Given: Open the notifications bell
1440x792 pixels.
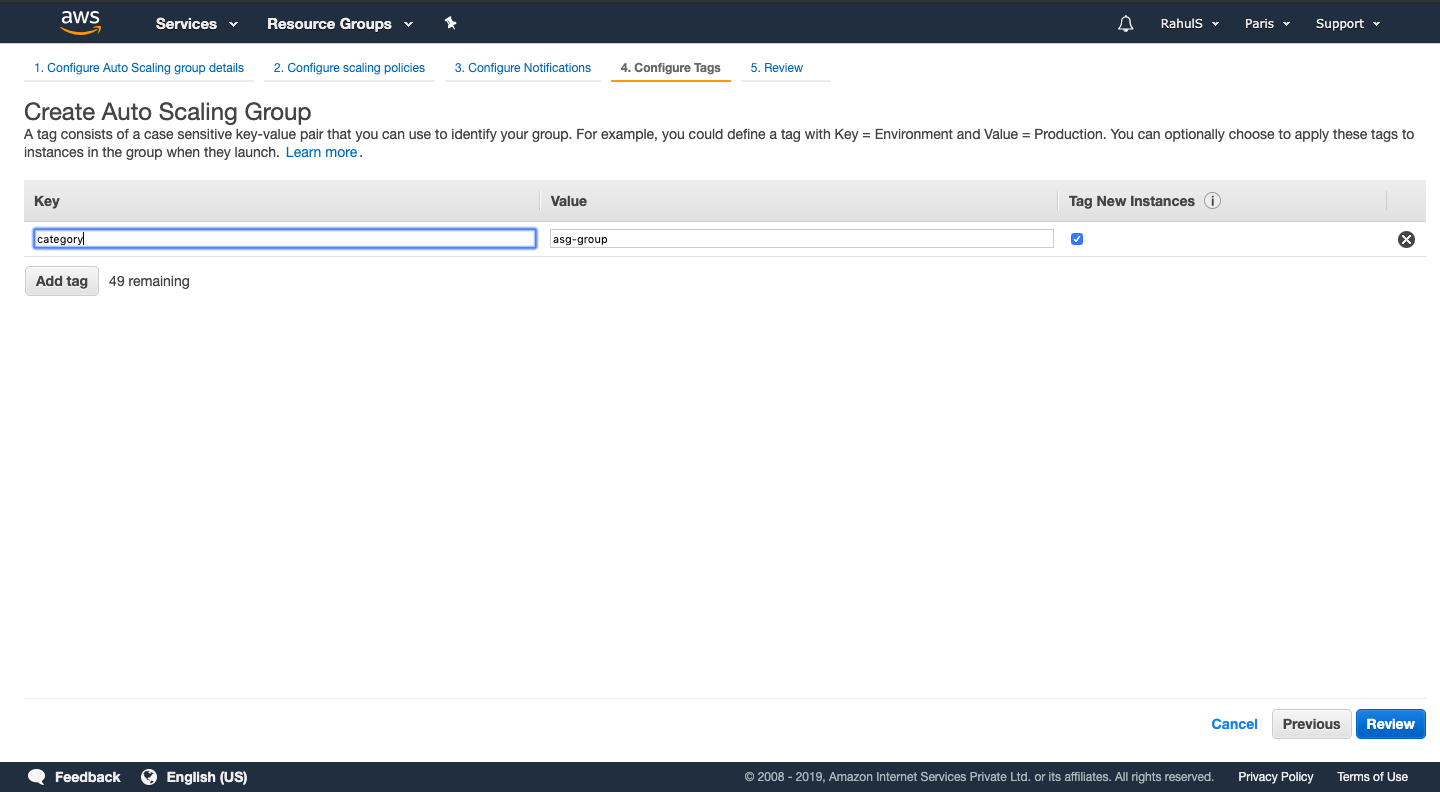Looking at the screenshot, I should [1125, 22].
